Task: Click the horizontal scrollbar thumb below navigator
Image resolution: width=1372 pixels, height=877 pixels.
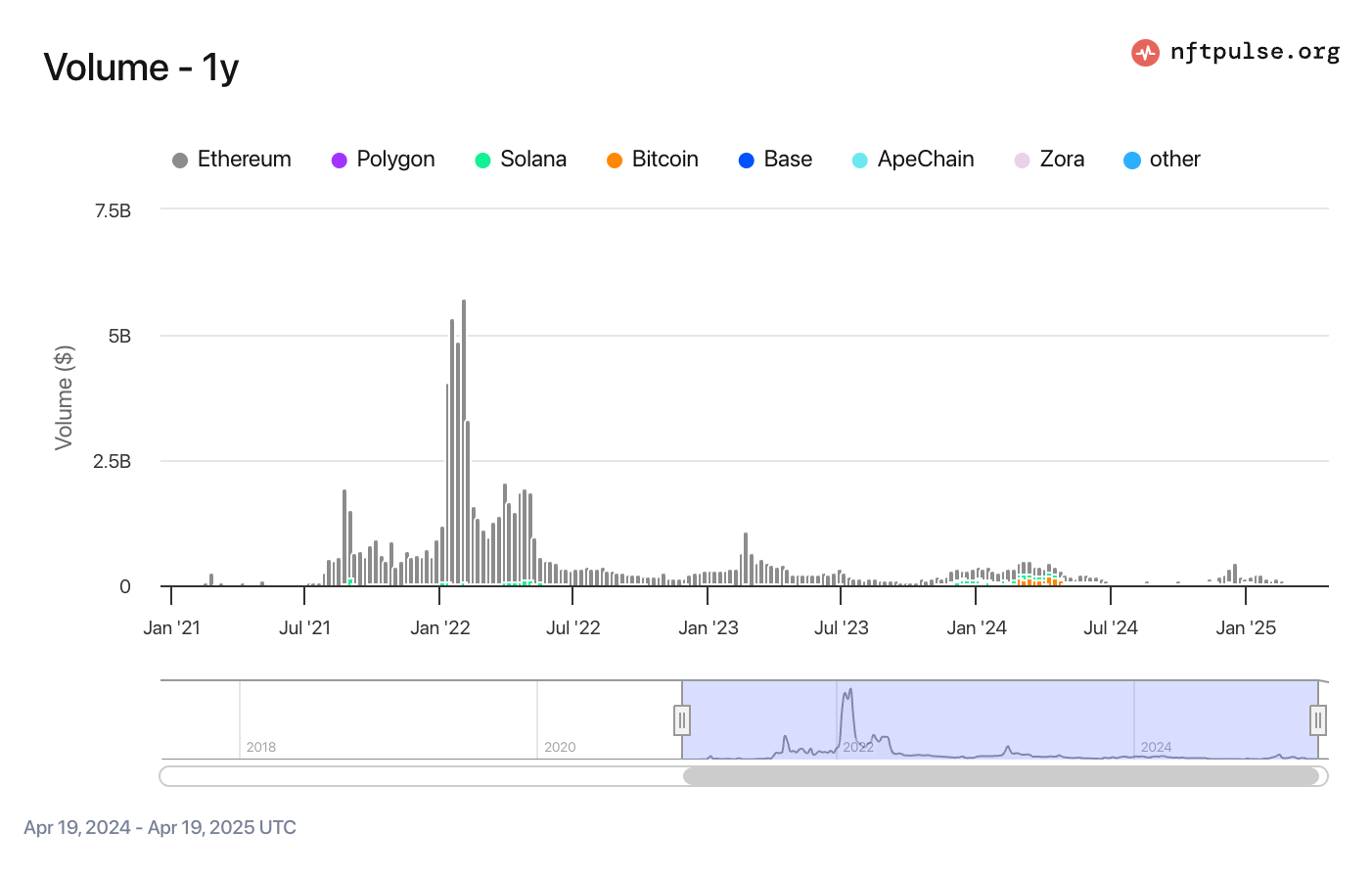Action: point(1001,776)
